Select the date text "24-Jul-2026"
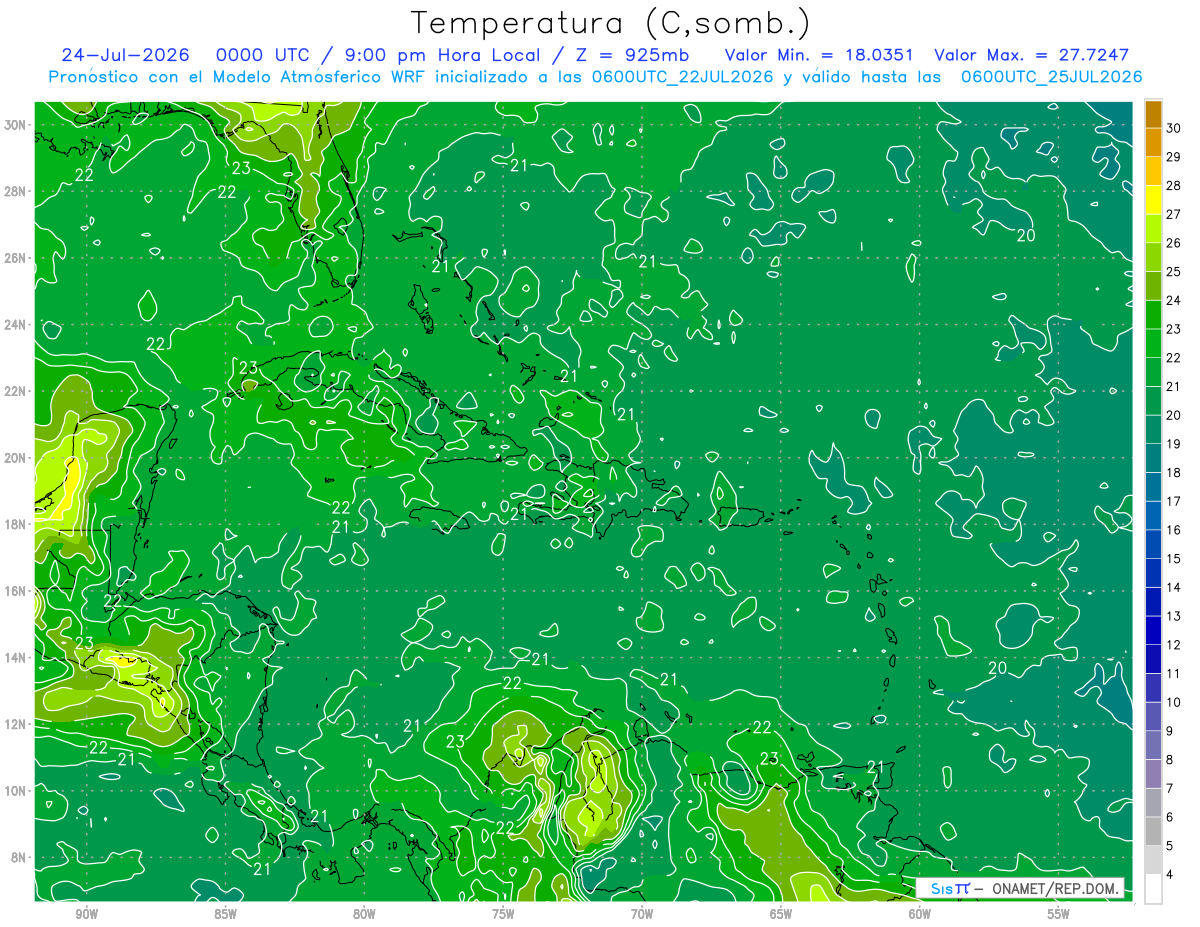The width and height of the screenshot is (1200, 927). [x=126, y=55]
